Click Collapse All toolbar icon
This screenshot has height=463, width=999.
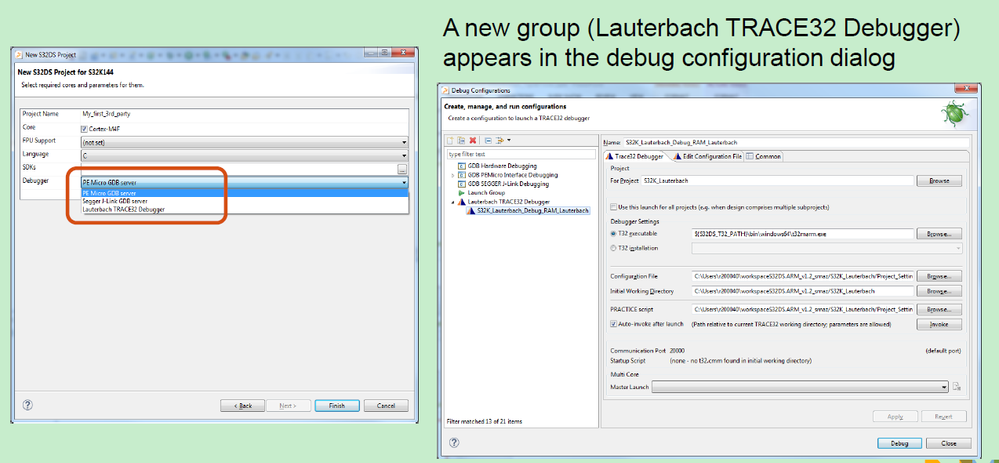488,140
